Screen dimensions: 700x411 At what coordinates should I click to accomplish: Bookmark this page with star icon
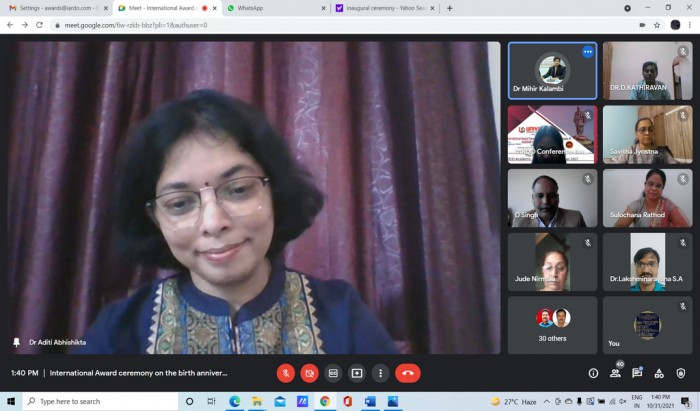pos(657,25)
